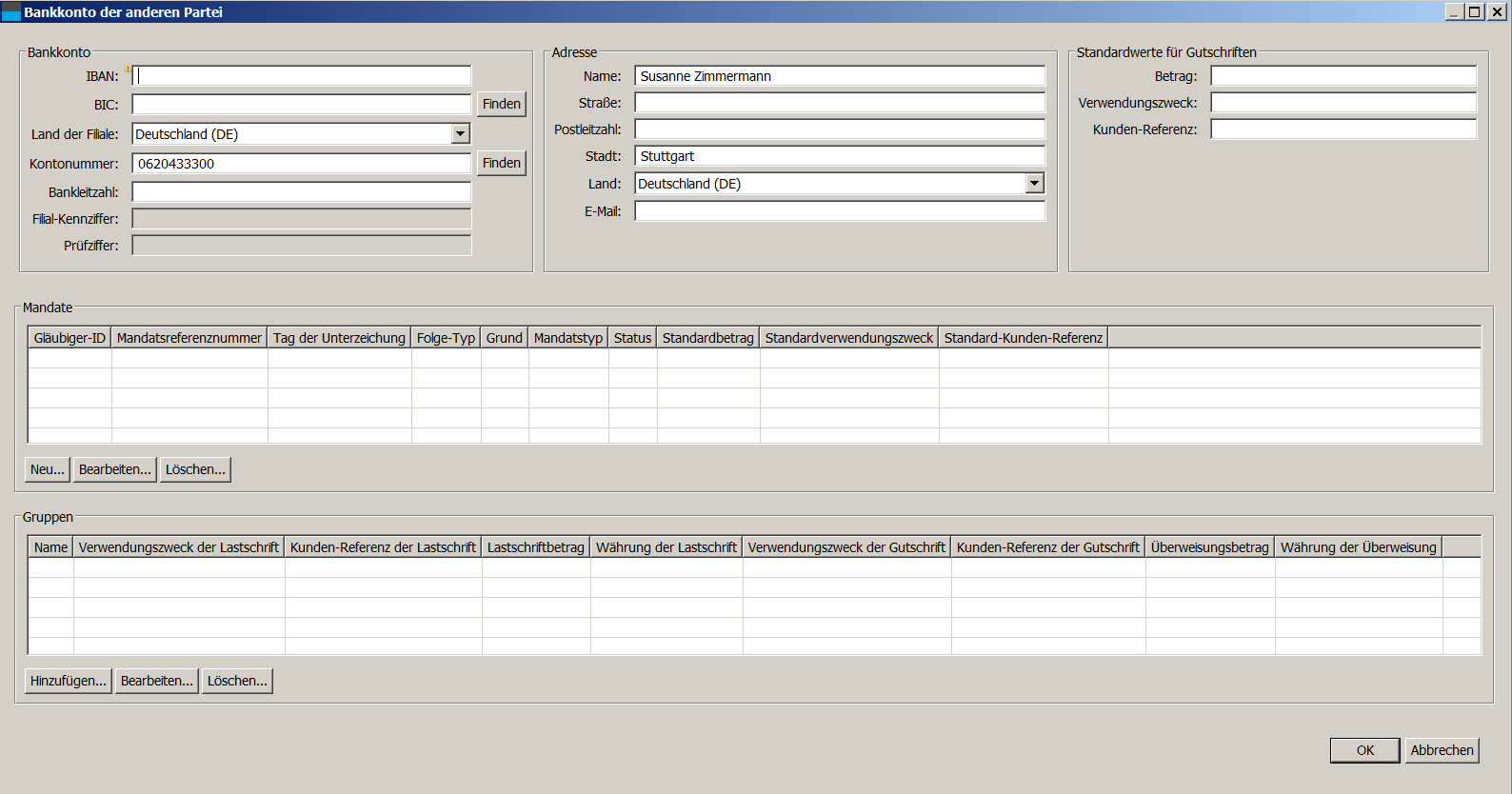
Task: Click the Bankleitzahl input field
Action: (302, 192)
